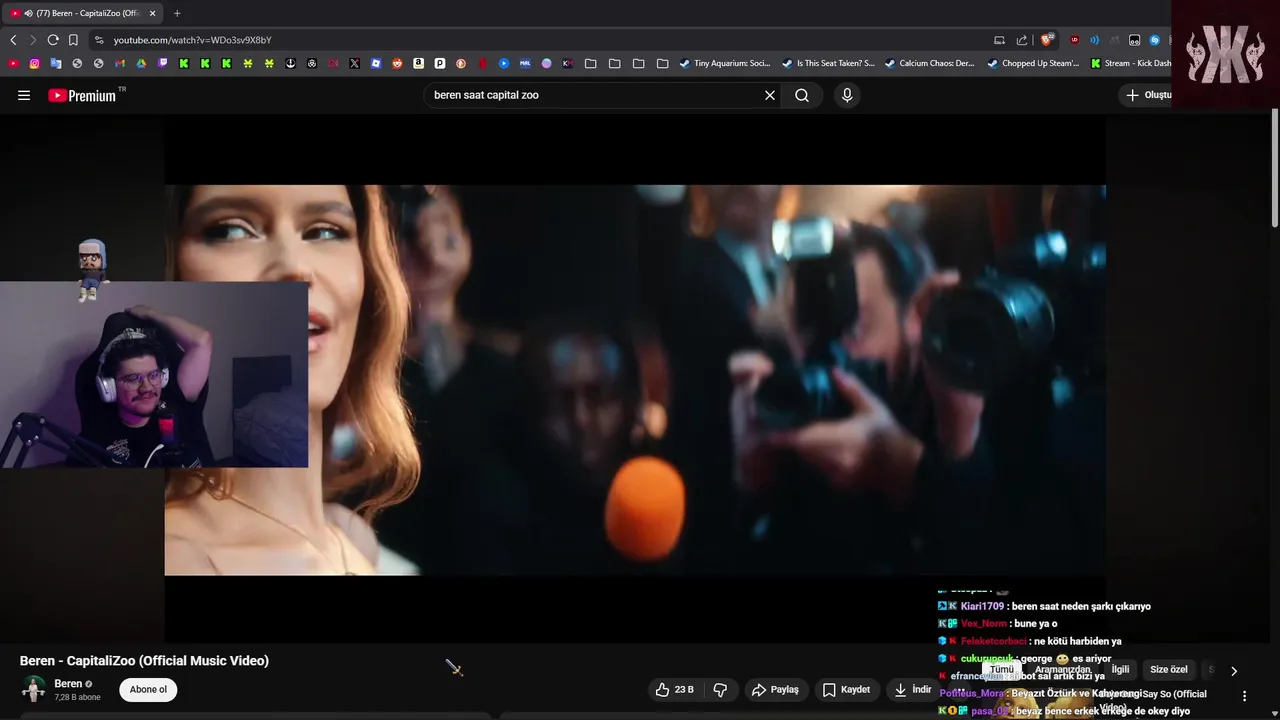The image size is (1280, 720).
Task: Clear the search box with the X
Action: (770, 95)
